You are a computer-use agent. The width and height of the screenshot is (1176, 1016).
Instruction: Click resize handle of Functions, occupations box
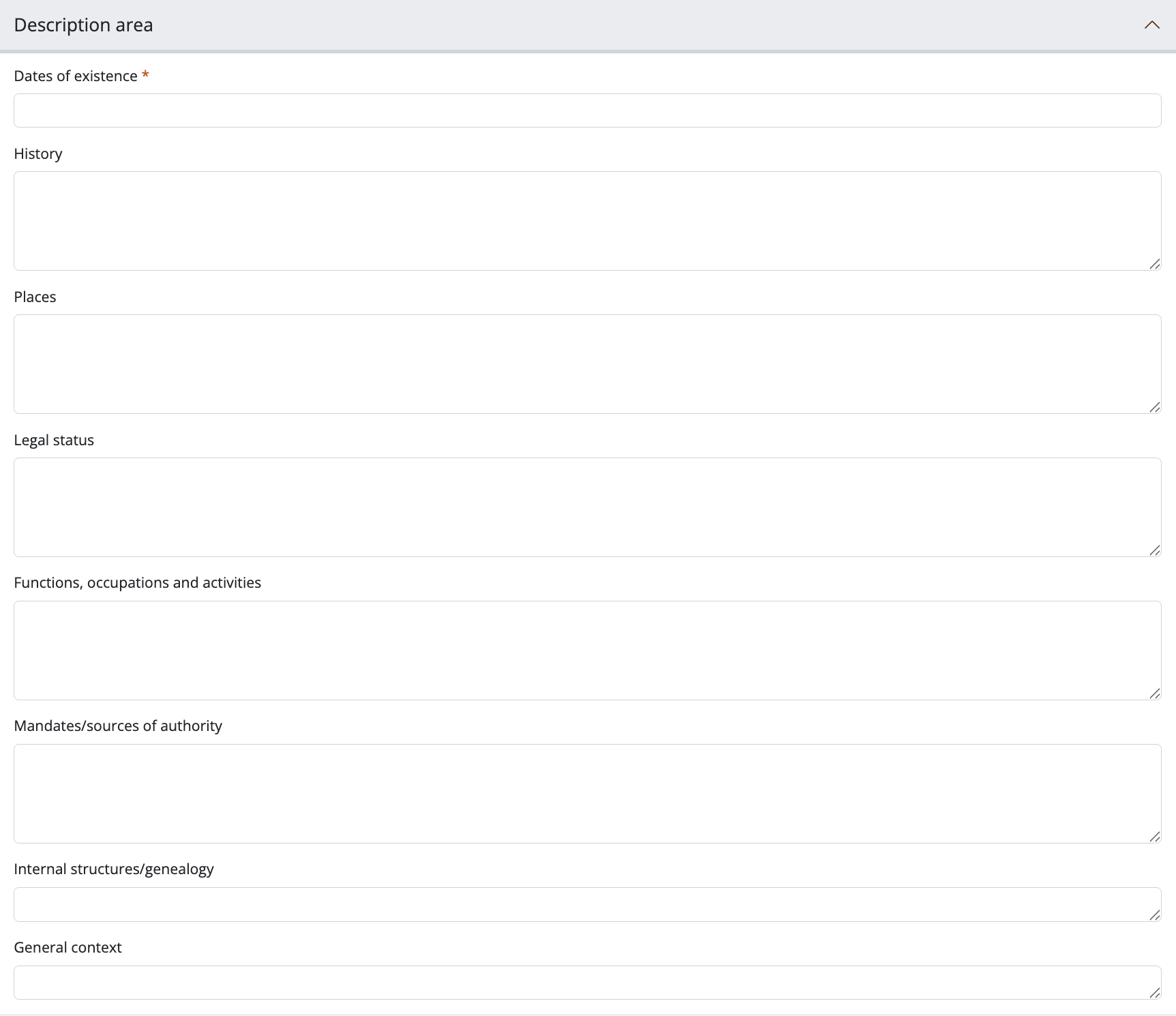1154,693
